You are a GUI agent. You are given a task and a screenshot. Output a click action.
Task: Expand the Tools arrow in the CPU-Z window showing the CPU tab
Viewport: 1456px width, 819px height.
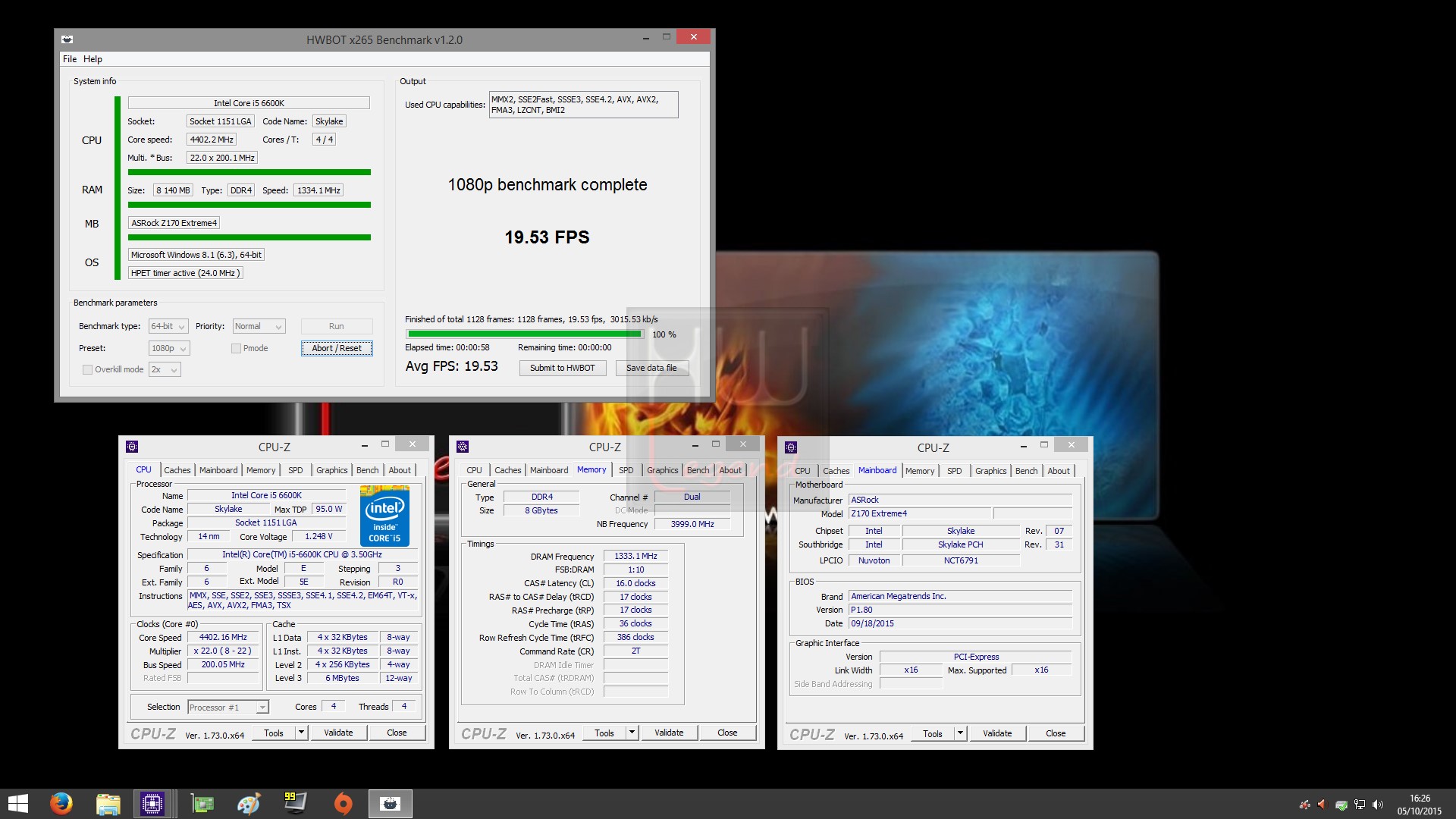pos(301,733)
